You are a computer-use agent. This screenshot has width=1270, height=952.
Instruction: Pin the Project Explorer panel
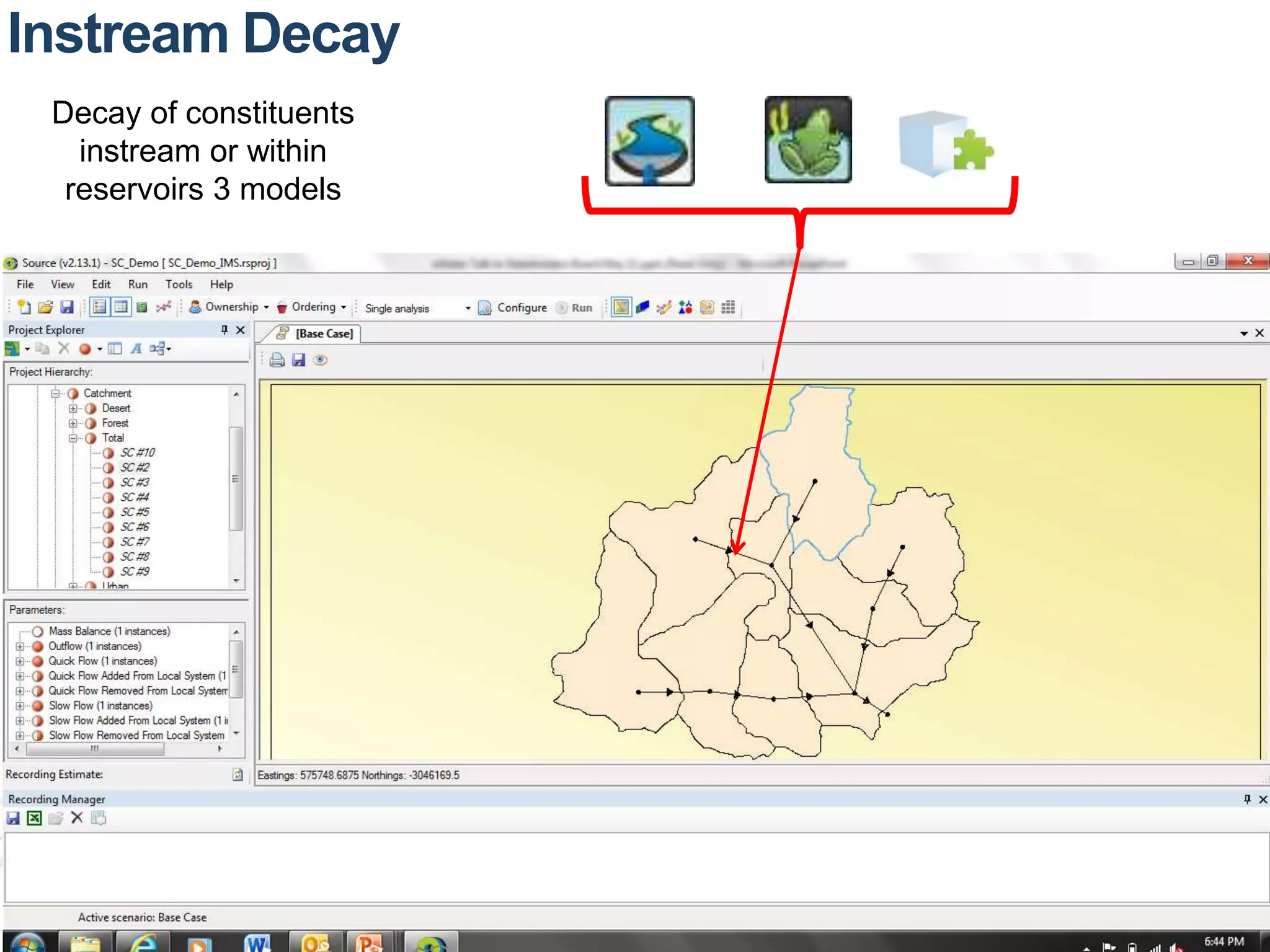click(224, 330)
